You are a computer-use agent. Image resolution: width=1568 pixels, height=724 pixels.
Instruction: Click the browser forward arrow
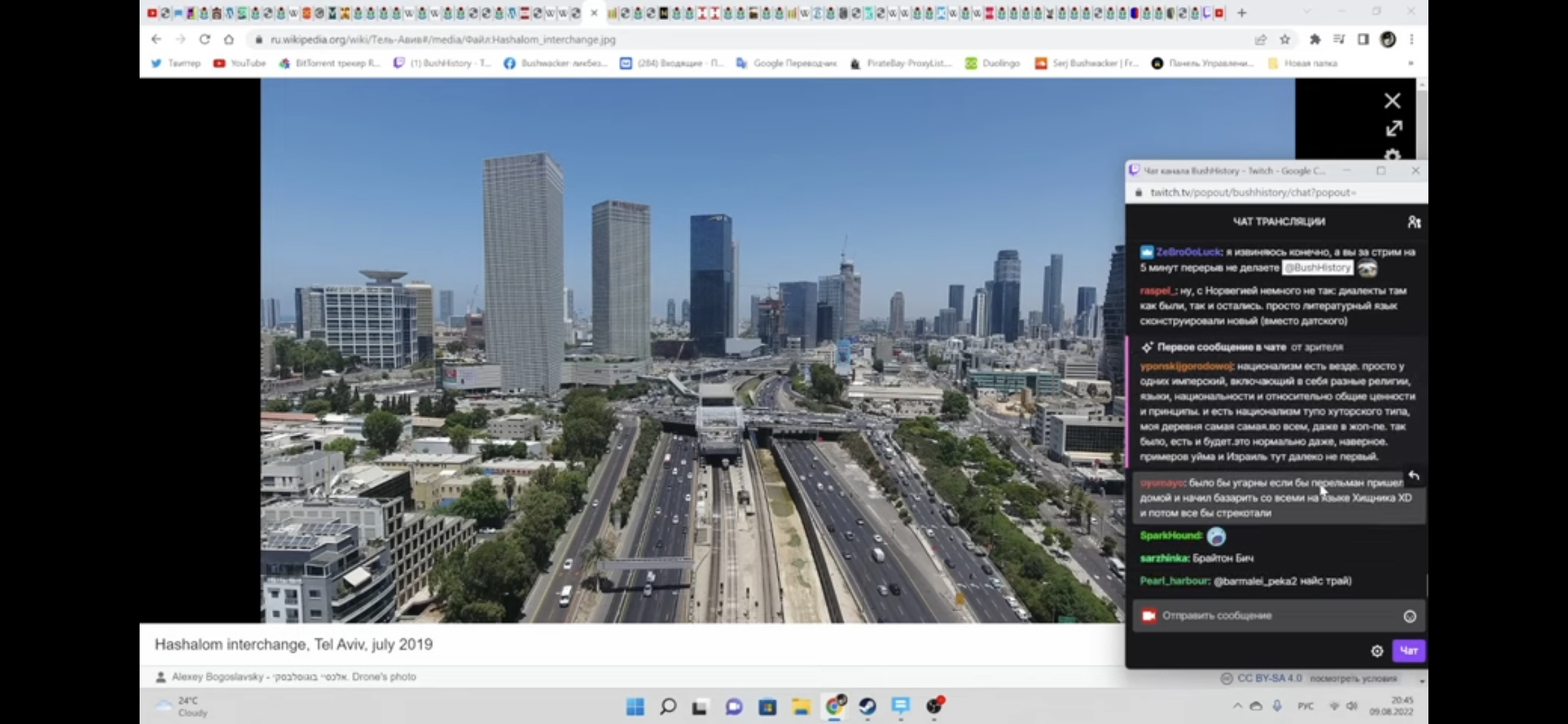coord(181,39)
